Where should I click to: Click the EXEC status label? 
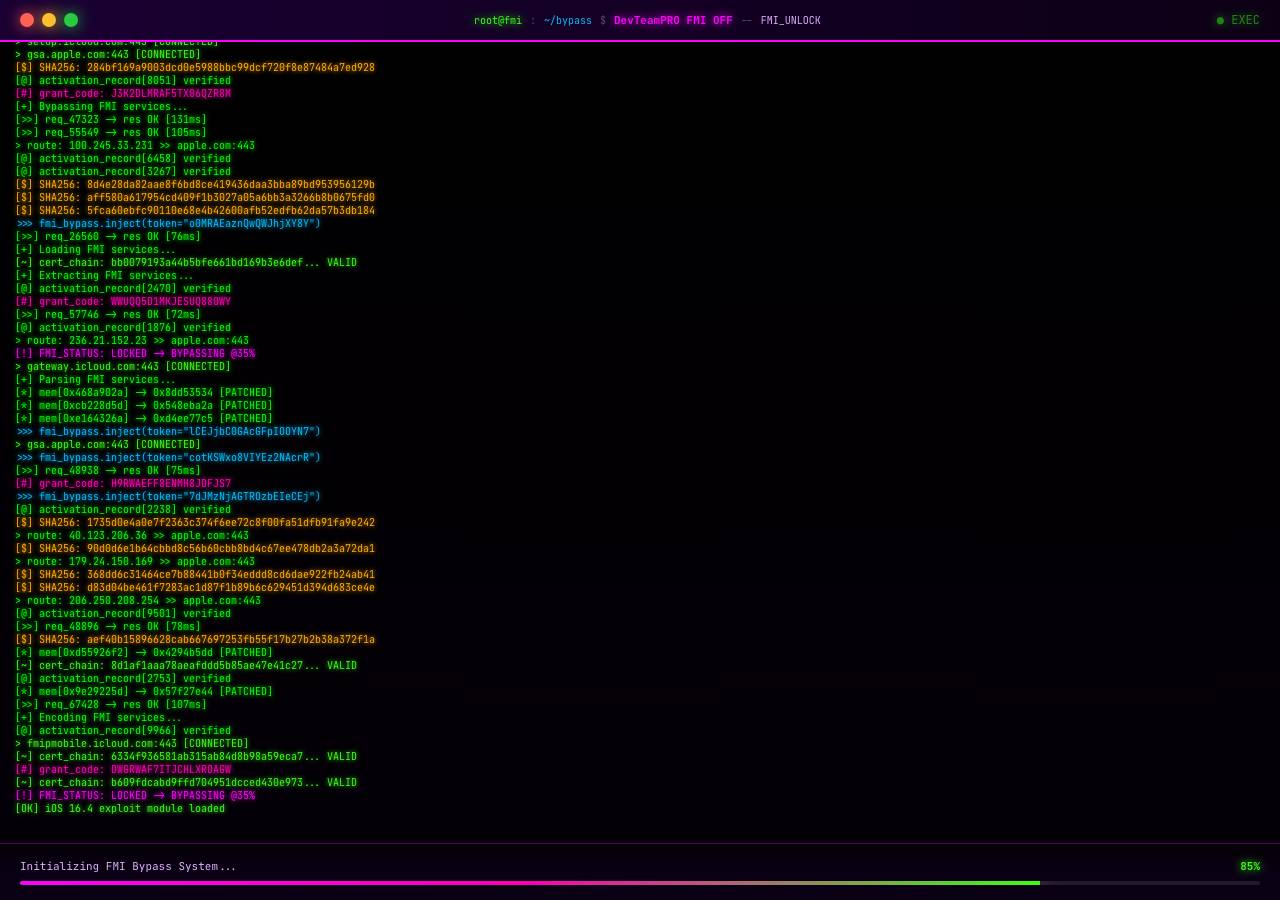tap(1245, 20)
